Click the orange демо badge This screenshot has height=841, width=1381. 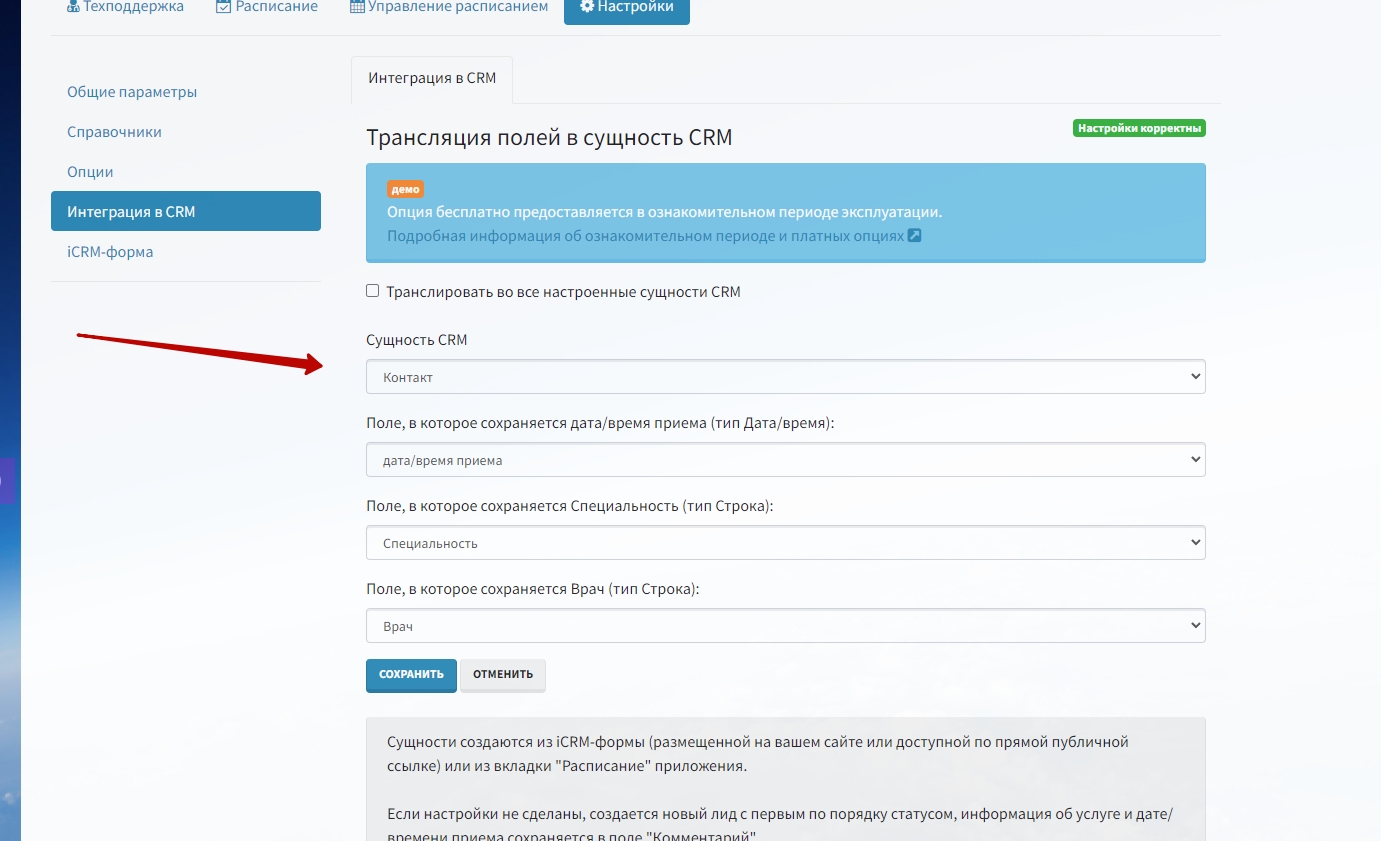[x=405, y=189]
